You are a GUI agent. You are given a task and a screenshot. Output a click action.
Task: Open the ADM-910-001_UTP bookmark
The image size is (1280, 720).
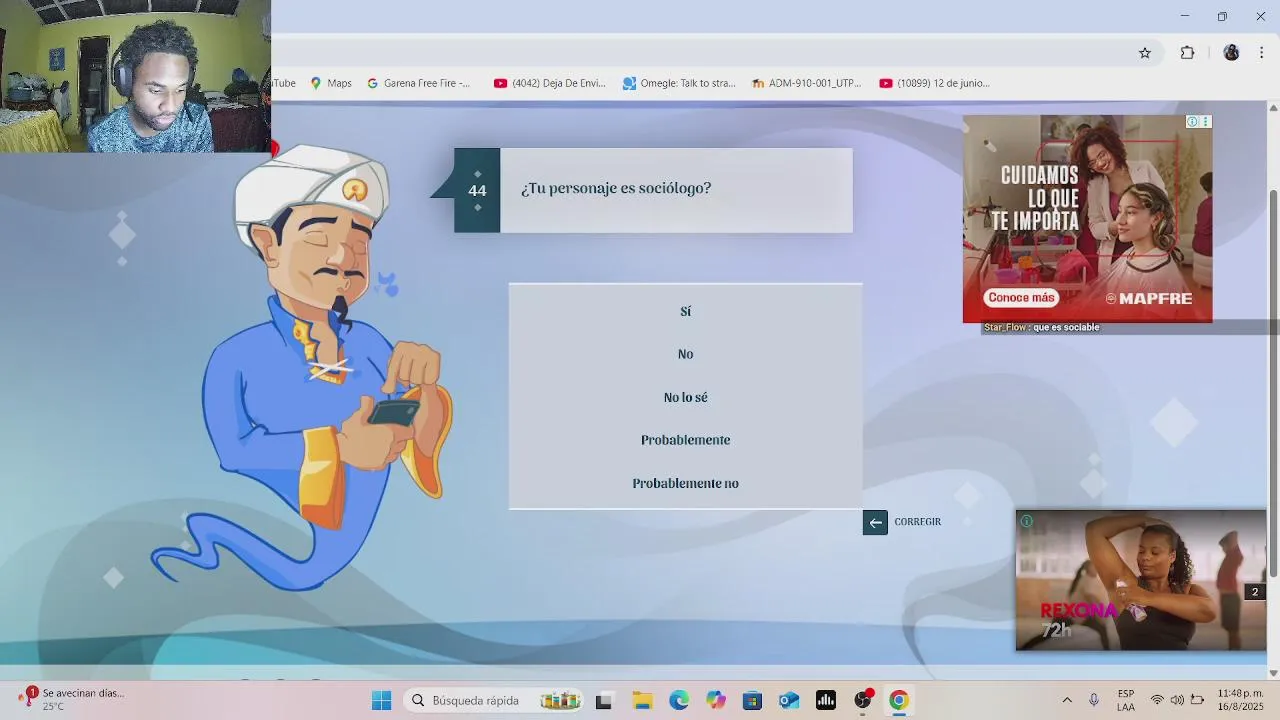click(x=806, y=83)
